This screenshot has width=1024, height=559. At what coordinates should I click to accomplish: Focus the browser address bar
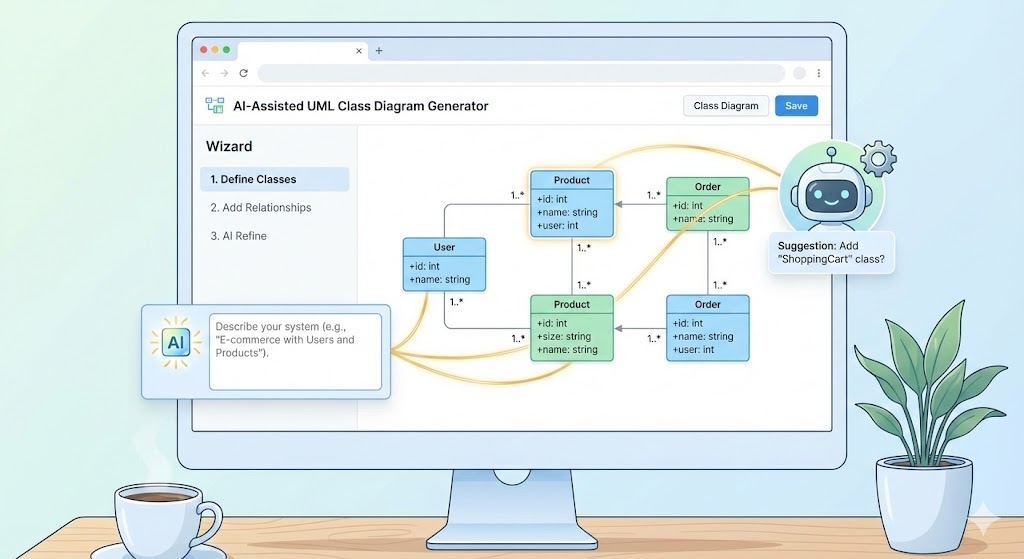520,73
